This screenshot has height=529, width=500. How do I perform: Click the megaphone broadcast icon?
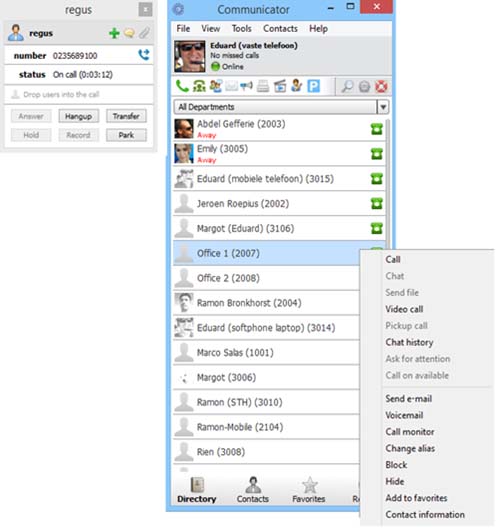(x=247, y=86)
